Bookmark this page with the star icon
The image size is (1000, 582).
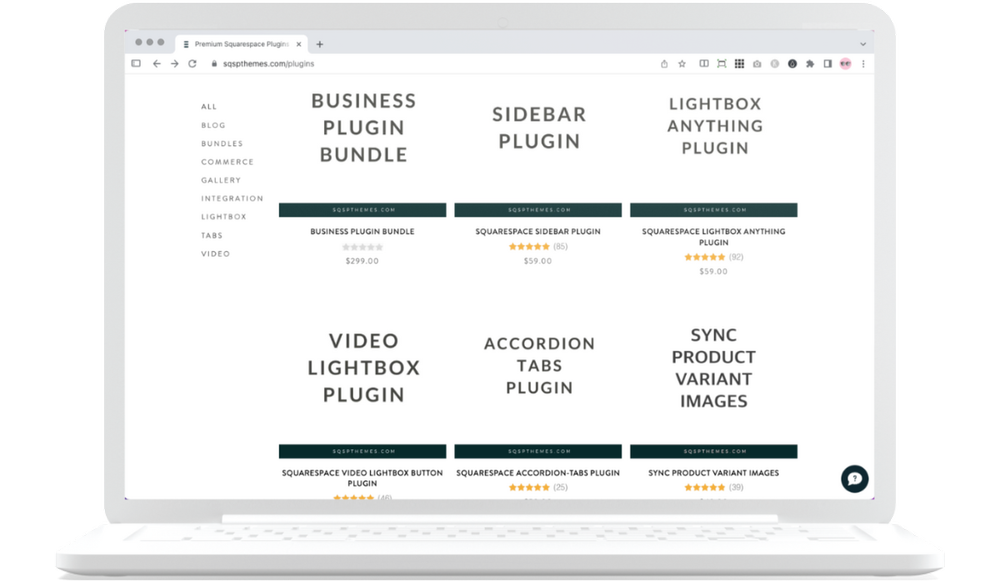coord(682,64)
